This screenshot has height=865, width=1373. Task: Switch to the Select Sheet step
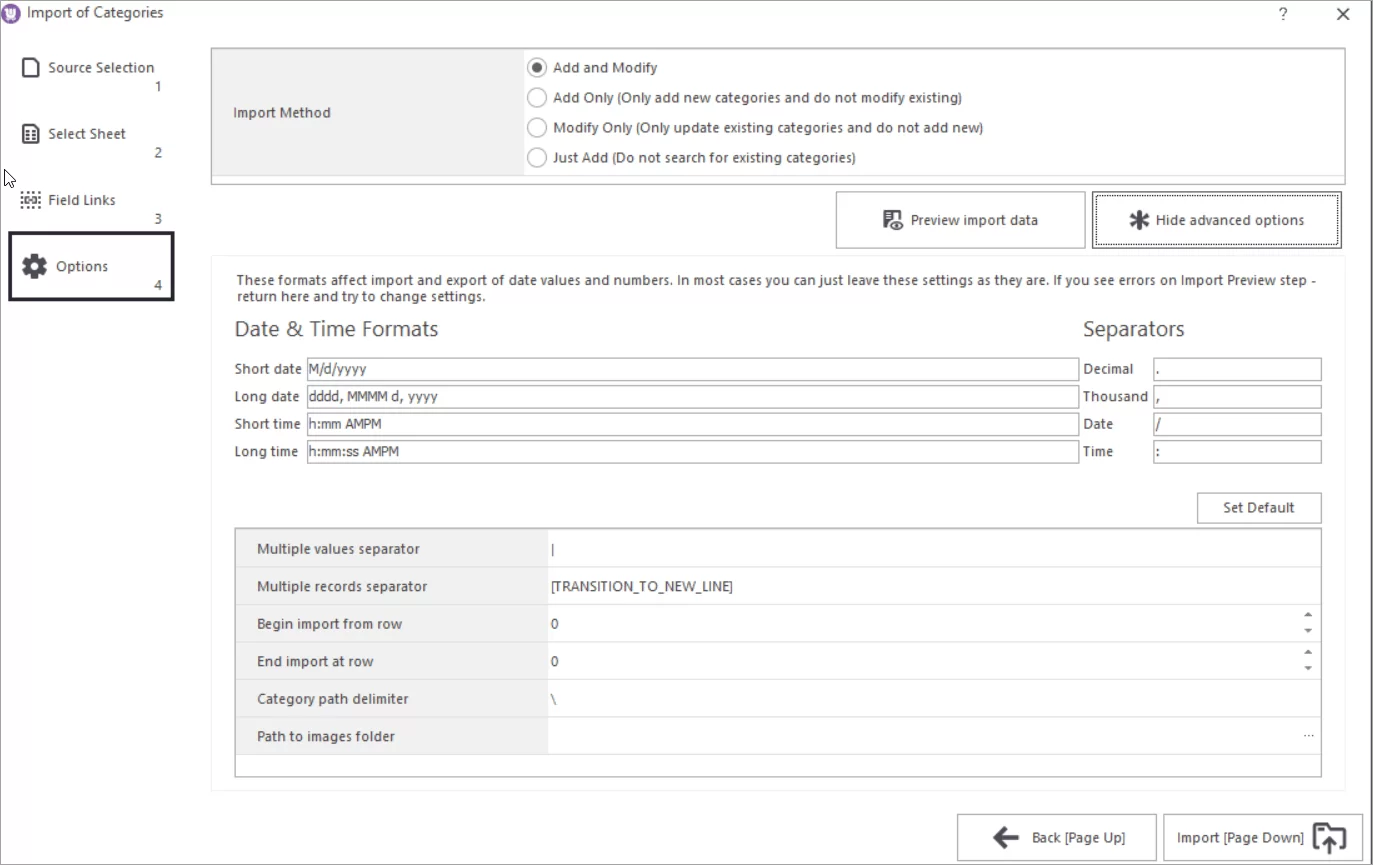(86, 133)
